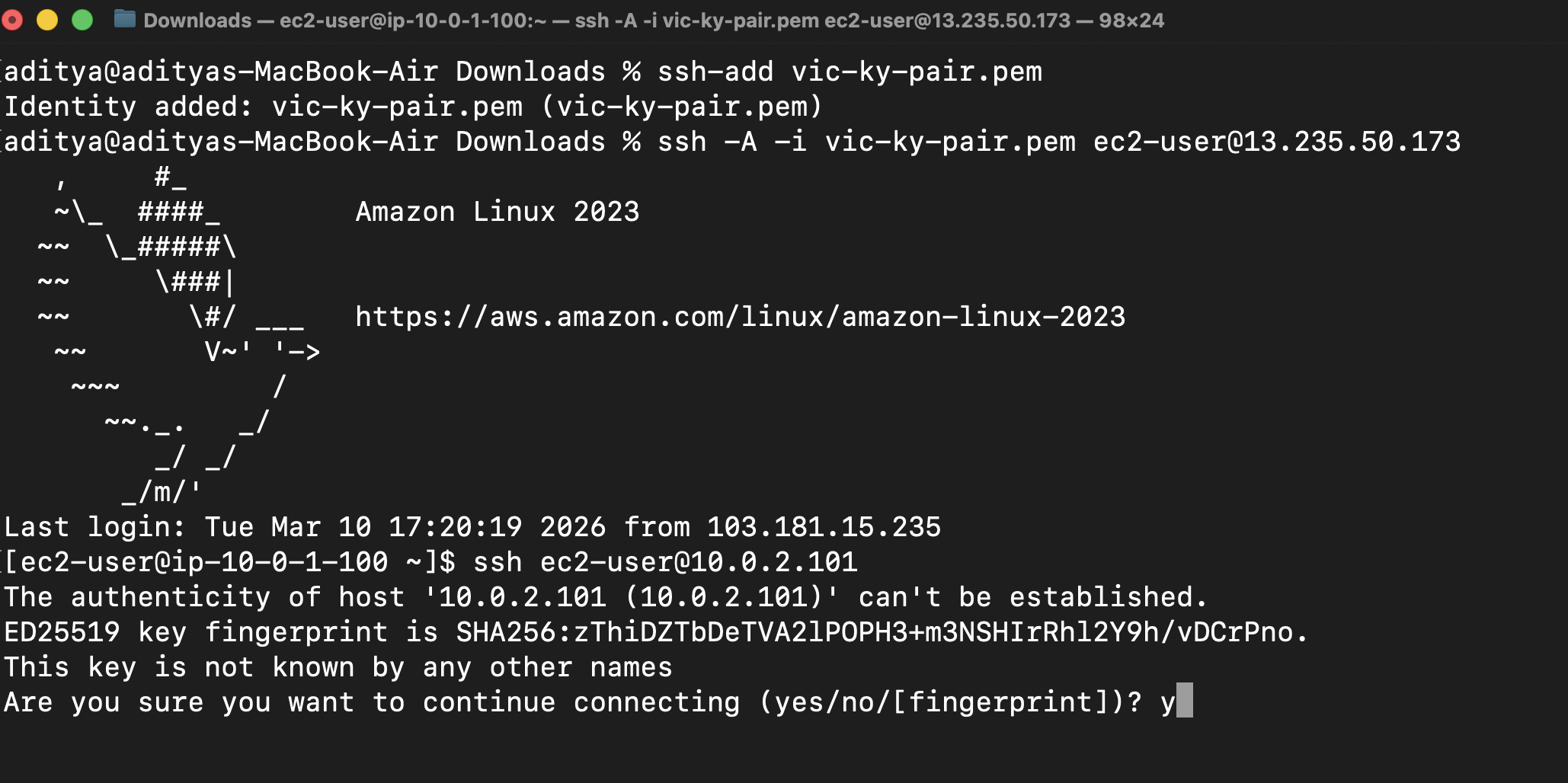The width and height of the screenshot is (1568, 783).
Task: Maximize the terminal with the green button
Action: (x=82, y=20)
